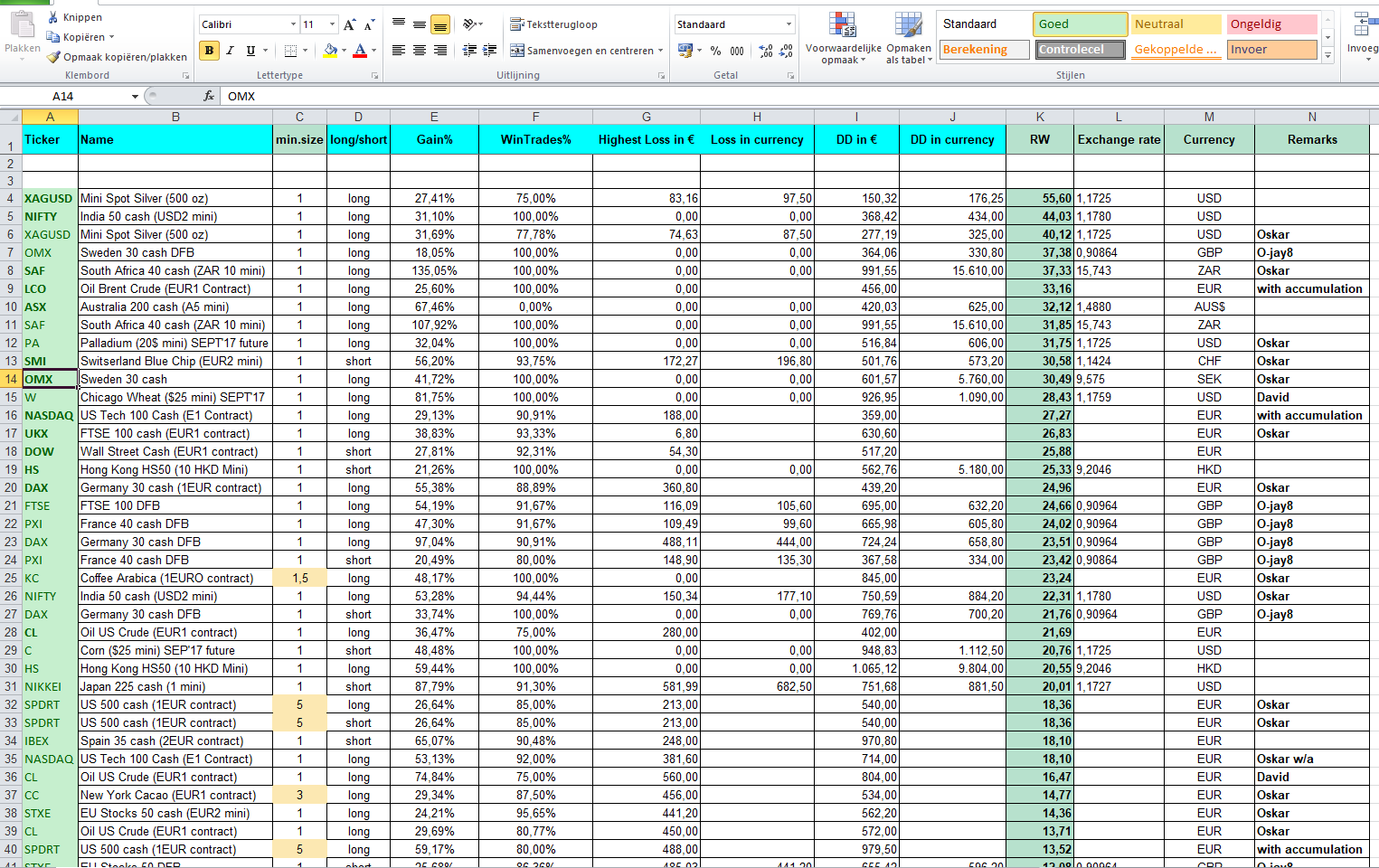Click the percent number format icon
The image size is (1379, 868).
click(x=715, y=51)
